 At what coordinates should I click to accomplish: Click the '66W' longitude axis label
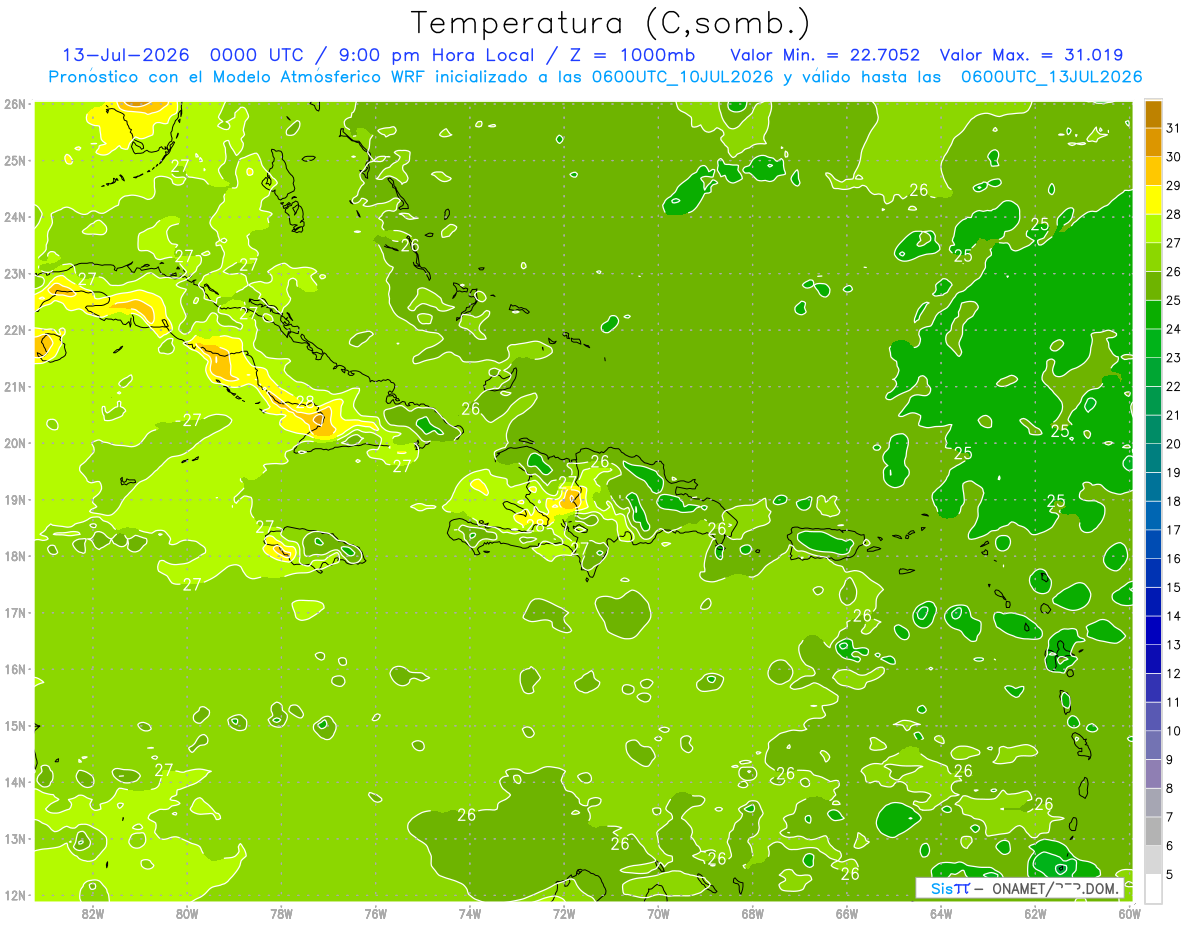point(846,913)
